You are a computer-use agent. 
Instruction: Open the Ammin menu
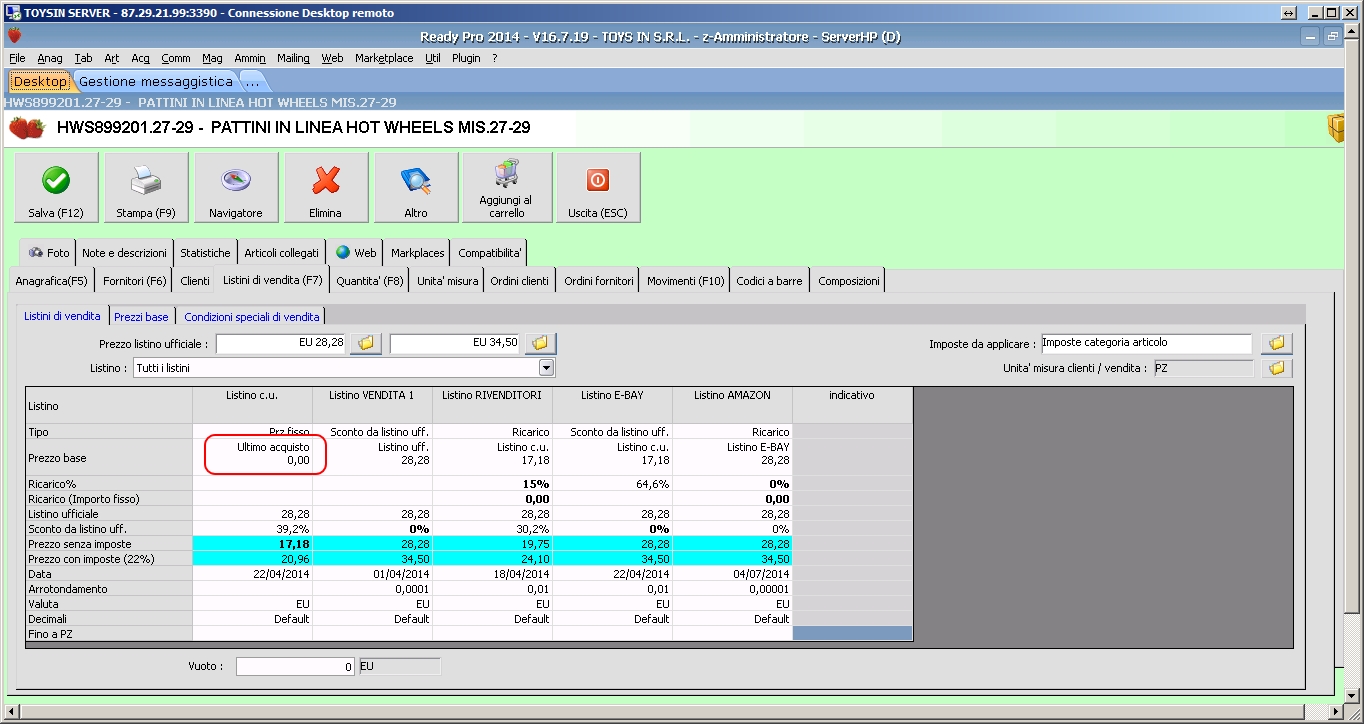(x=250, y=58)
